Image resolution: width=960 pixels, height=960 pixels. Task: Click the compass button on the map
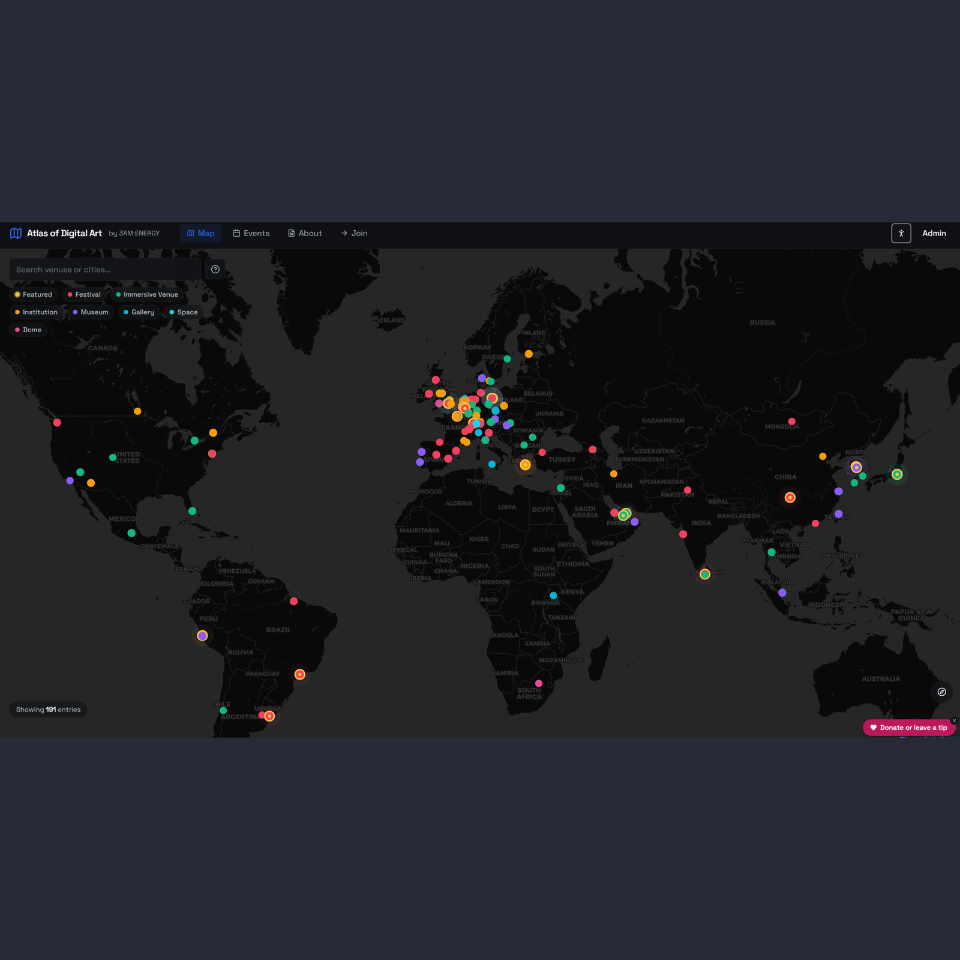click(x=942, y=692)
